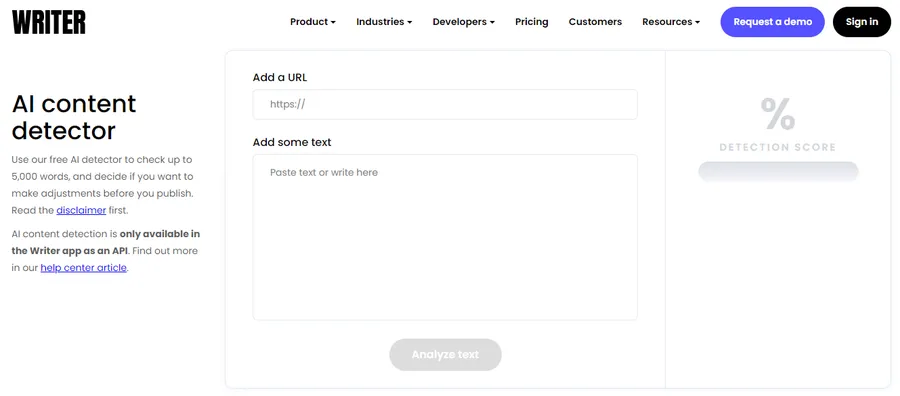The height and width of the screenshot is (396, 900).
Task: Click the AI content detector heading
Action: pyautogui.click(x=74, y=117)
